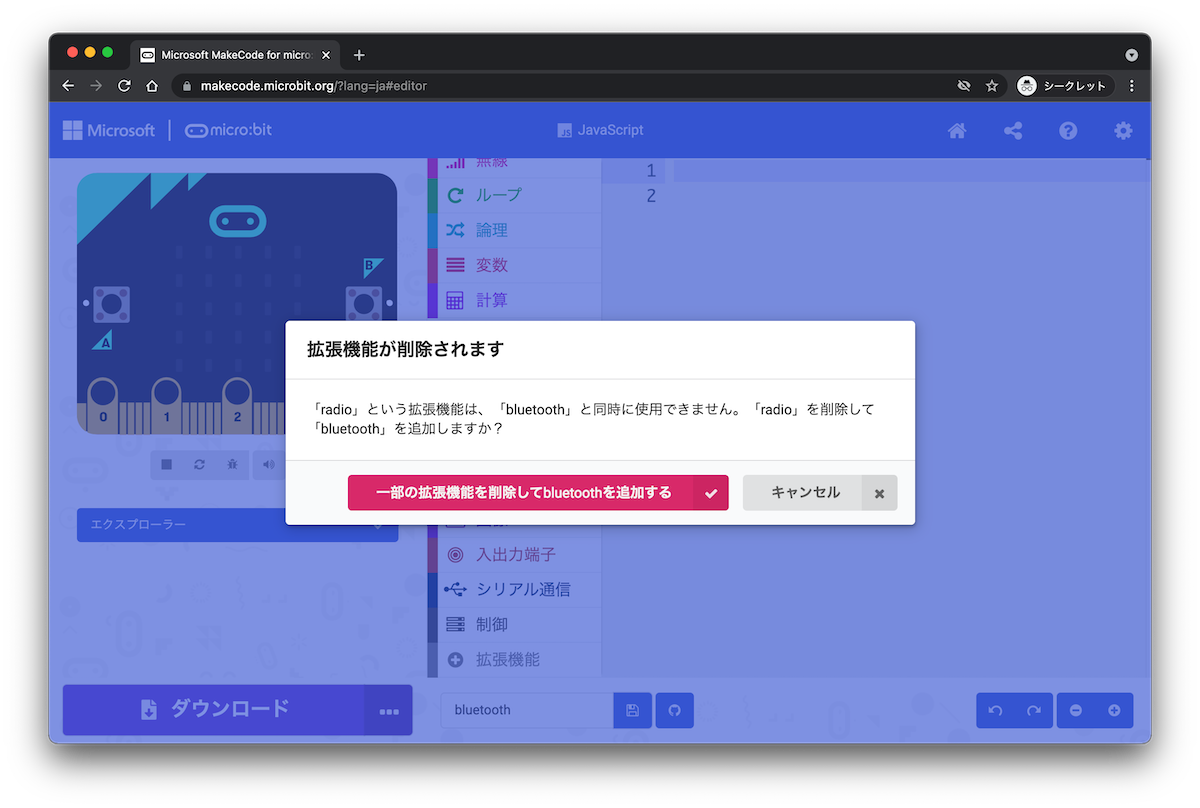
Task: Open the settings gear menu
Action: coord(1124,130)
